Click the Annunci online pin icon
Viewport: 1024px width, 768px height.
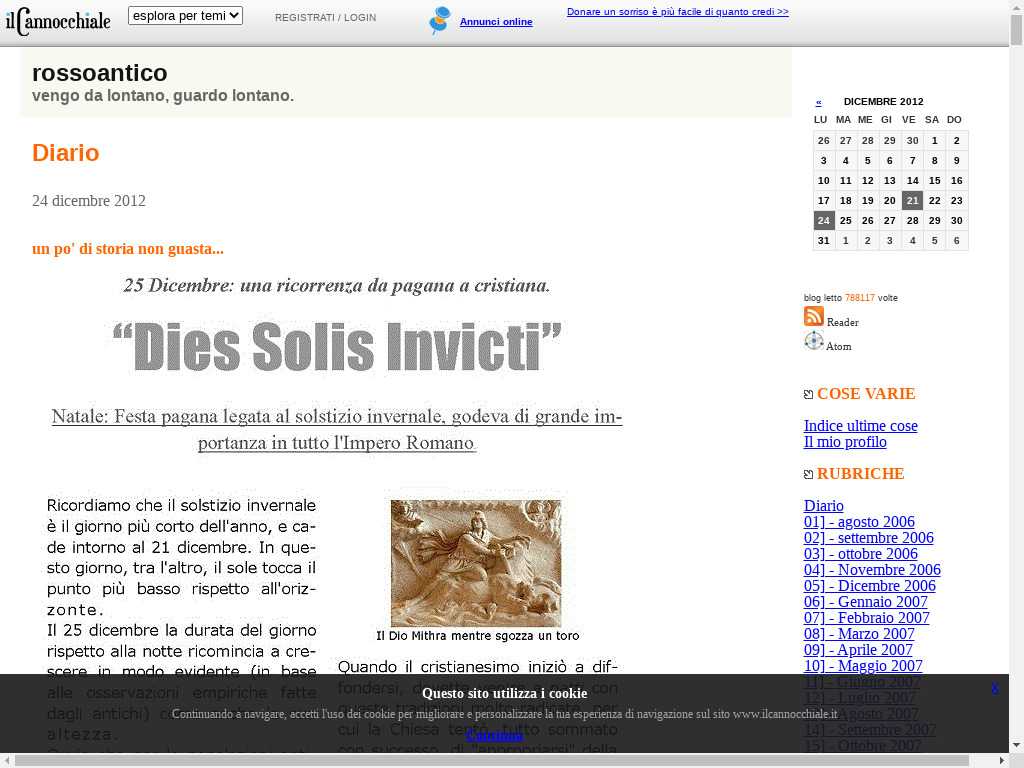click(439, 21)
